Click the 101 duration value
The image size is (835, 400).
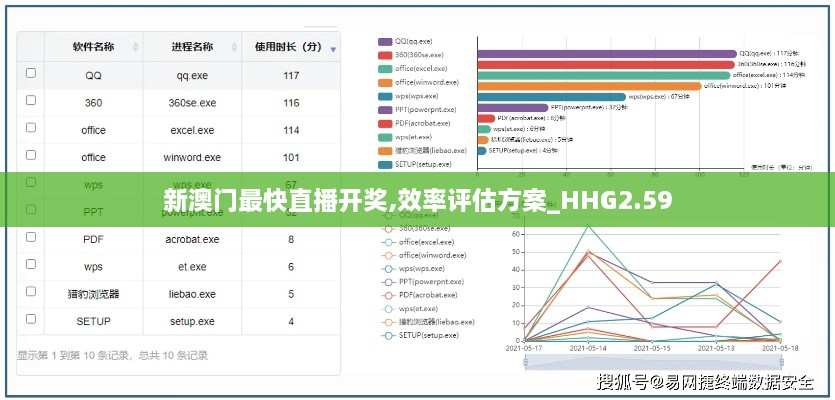(291, 158)
